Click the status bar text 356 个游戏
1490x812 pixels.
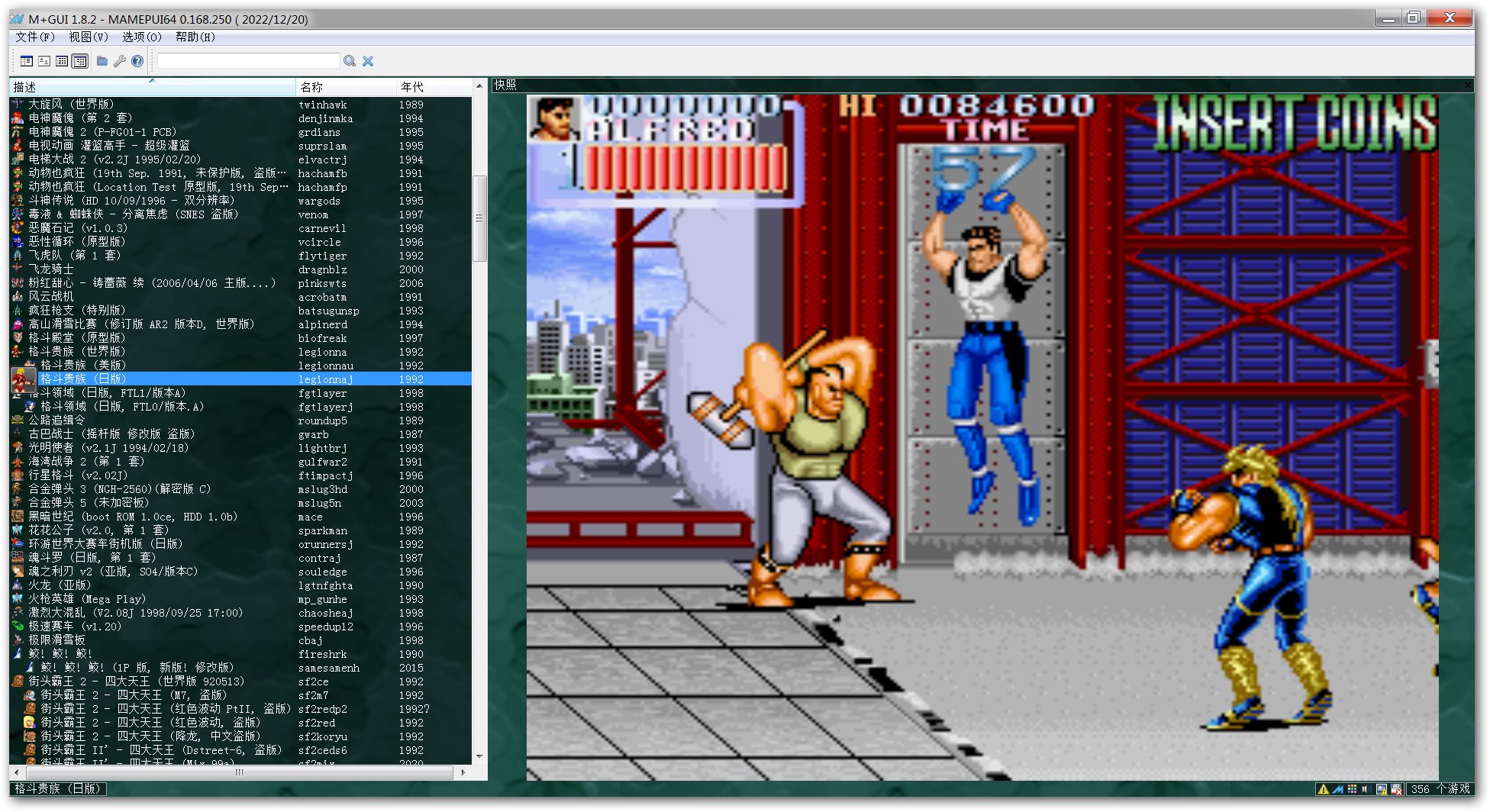1440,789
